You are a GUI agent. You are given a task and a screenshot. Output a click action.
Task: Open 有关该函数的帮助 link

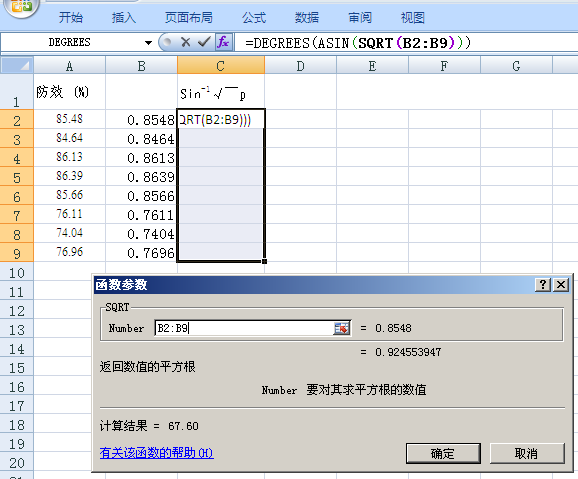pos(156,453)
